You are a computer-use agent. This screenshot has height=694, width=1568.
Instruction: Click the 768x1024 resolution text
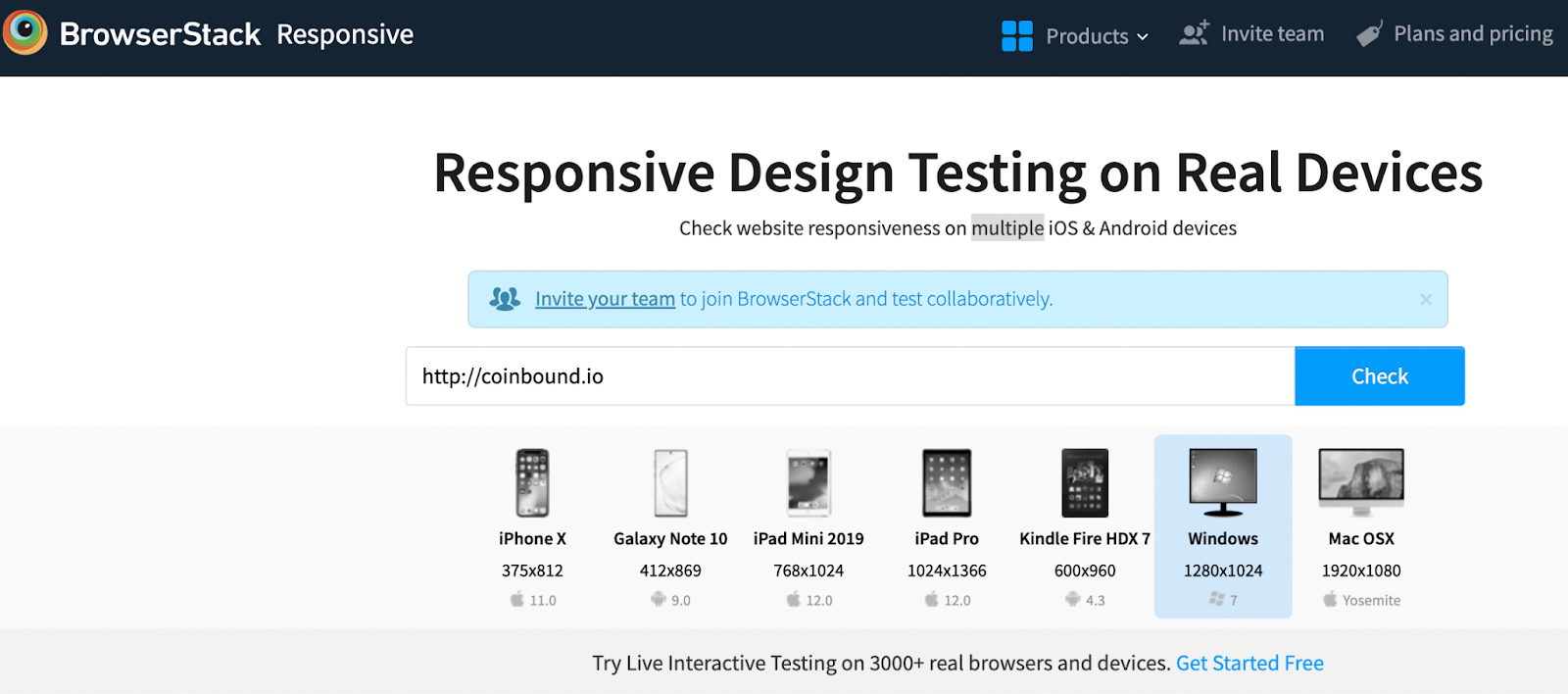(808, 570)
